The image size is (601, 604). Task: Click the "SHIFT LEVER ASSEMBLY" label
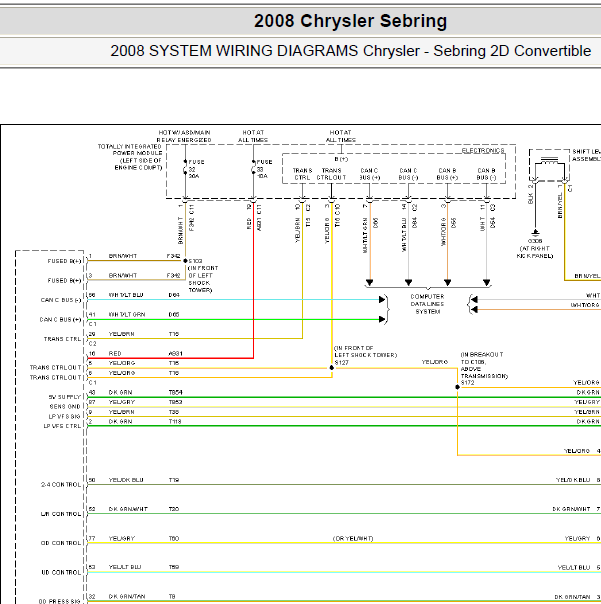pyautogui.click(x=586, y=155)
